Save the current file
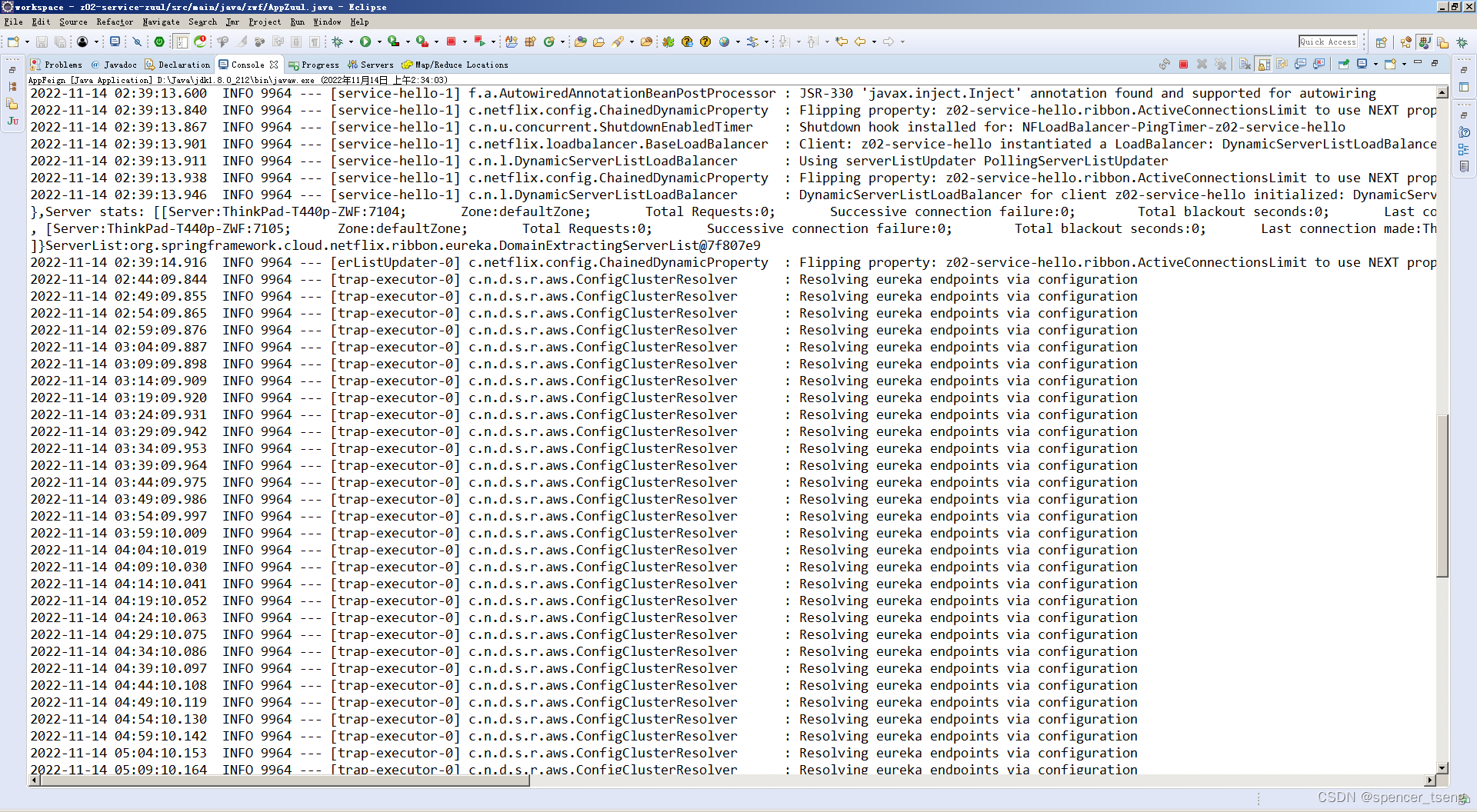 pyautogui.click(x=41, y=42)
